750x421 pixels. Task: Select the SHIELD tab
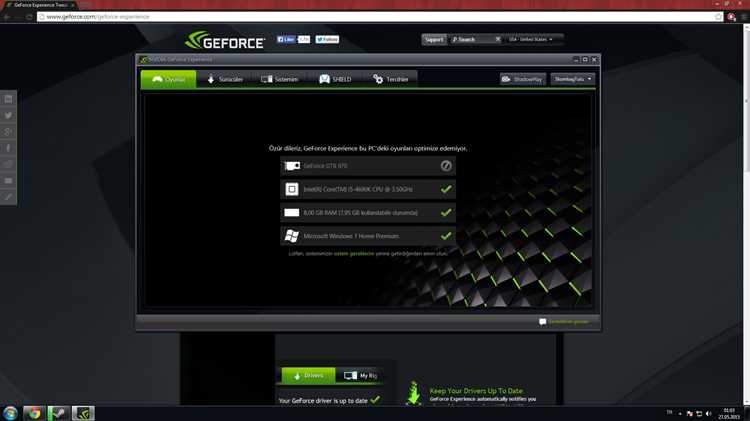pos(335,79)
